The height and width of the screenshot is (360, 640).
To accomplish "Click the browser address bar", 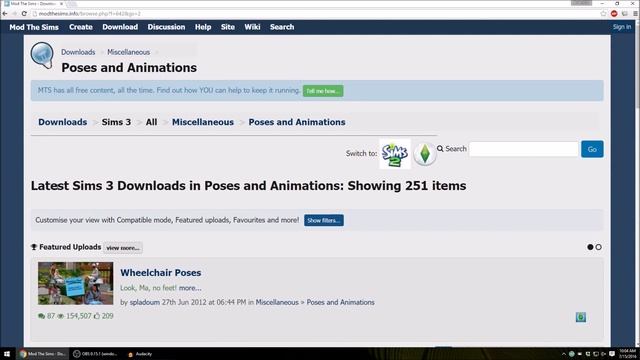I will 314,13.
